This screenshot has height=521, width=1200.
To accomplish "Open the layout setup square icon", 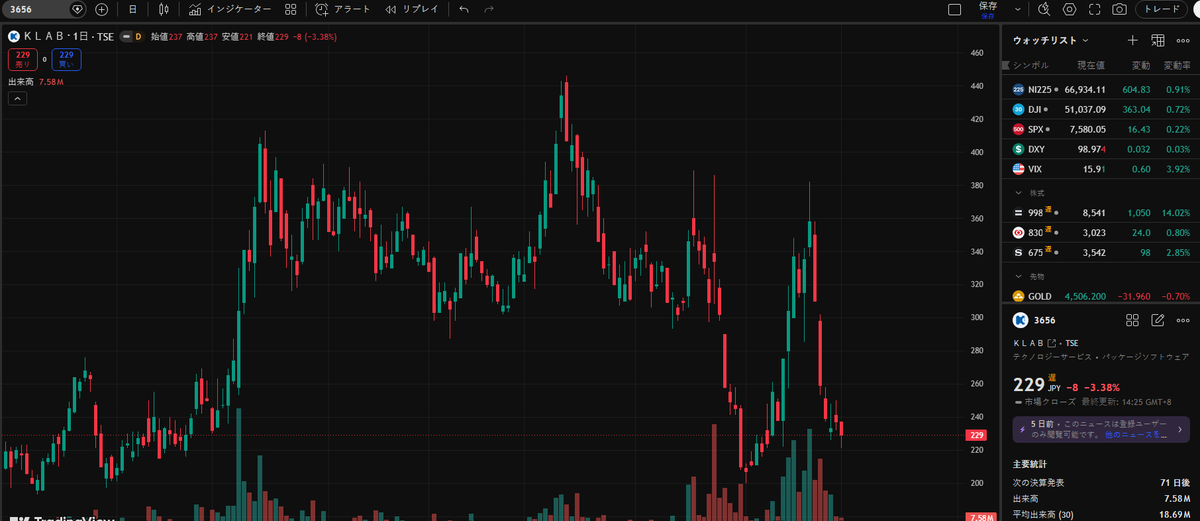I will [x=954, y=9].
